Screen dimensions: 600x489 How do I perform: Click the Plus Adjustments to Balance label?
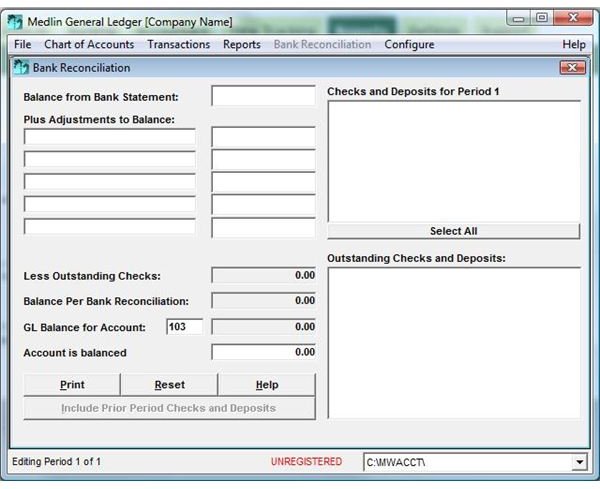click(x=99, y=120)
